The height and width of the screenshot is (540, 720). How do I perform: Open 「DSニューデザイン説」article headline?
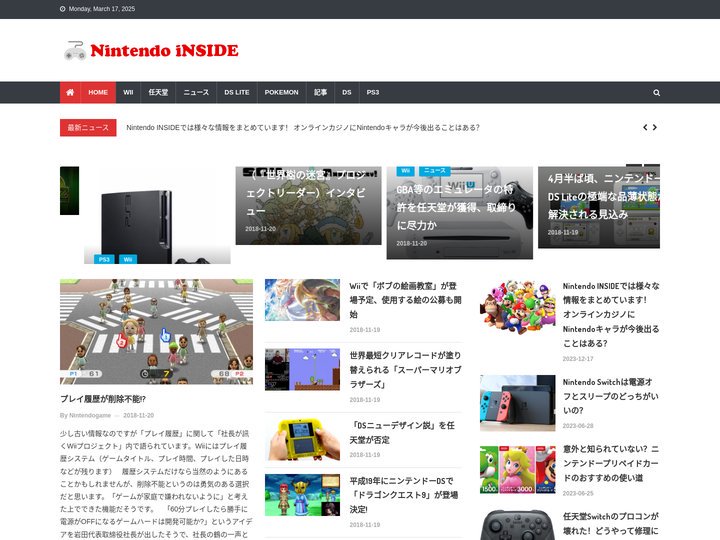click(402, 433)
